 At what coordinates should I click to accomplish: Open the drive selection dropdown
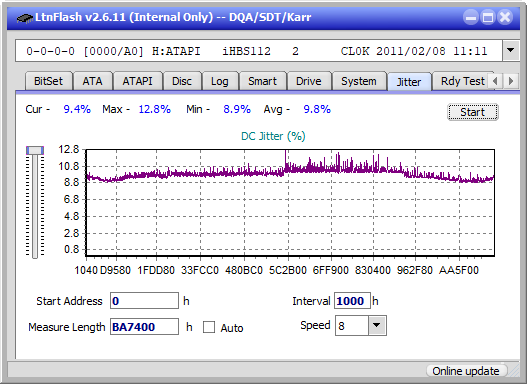click(x=511, y=51)
